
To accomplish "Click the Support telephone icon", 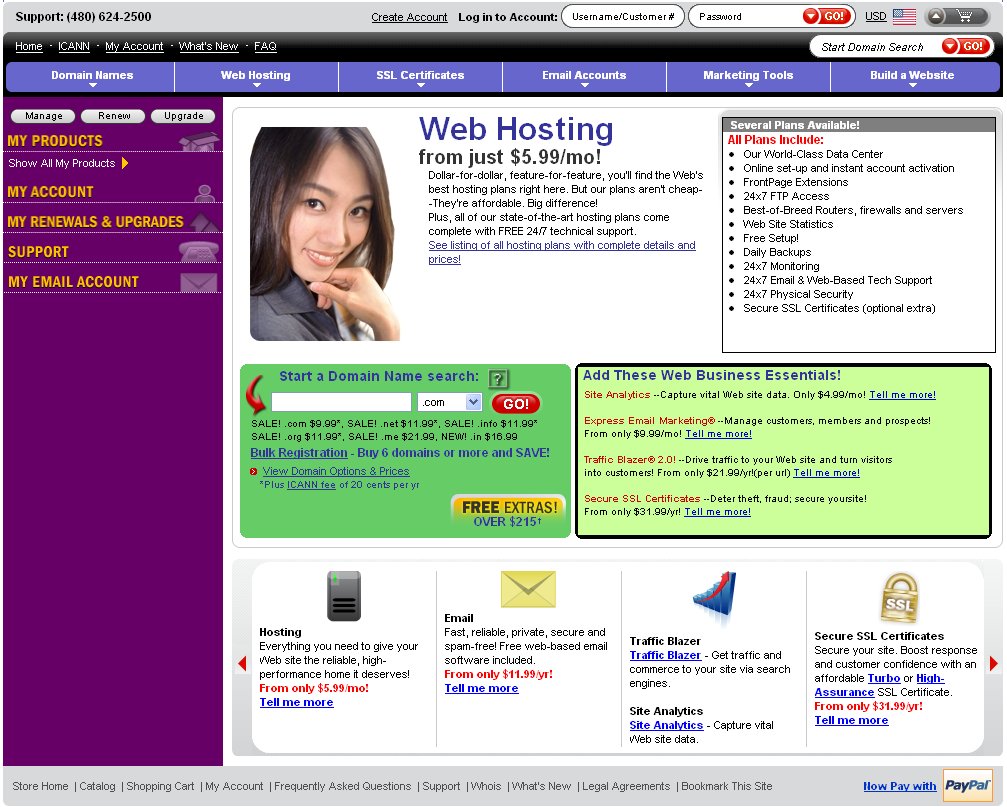I will click(198, 252).
